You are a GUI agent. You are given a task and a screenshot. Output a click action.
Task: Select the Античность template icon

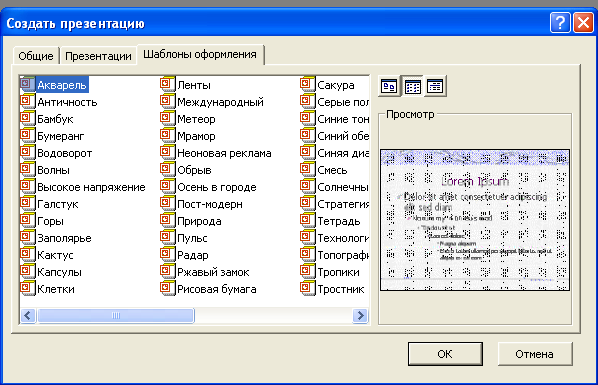pos(27,101)
